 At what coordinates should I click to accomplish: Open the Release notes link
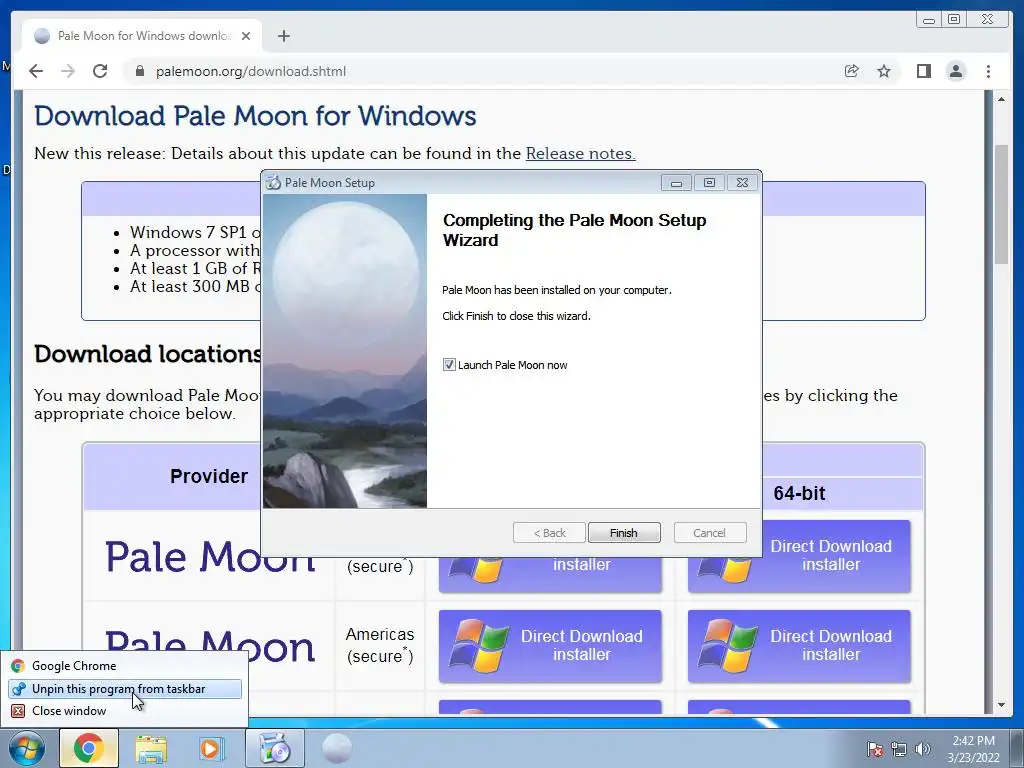point(581,153)
